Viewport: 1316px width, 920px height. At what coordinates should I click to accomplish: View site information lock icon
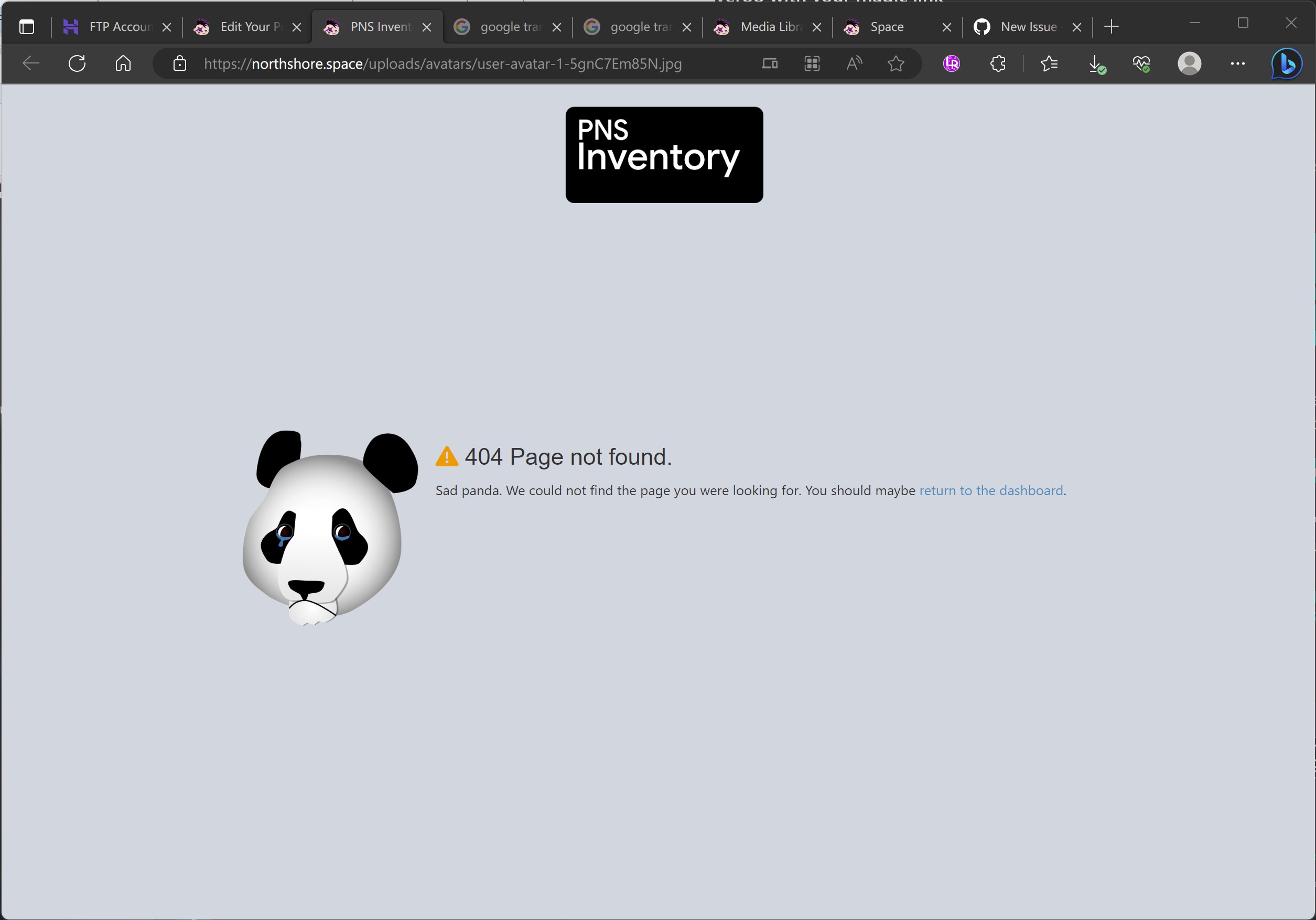click(179, 63)
